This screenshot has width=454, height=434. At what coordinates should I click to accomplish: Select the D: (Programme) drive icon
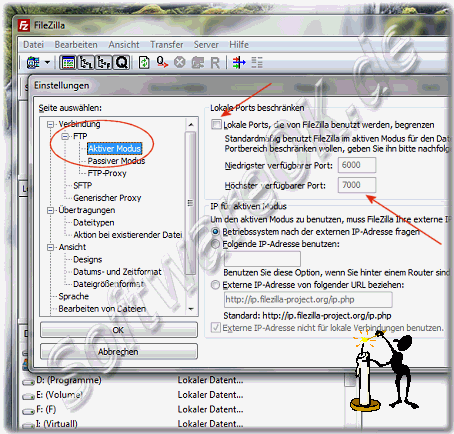click(28, 381)
